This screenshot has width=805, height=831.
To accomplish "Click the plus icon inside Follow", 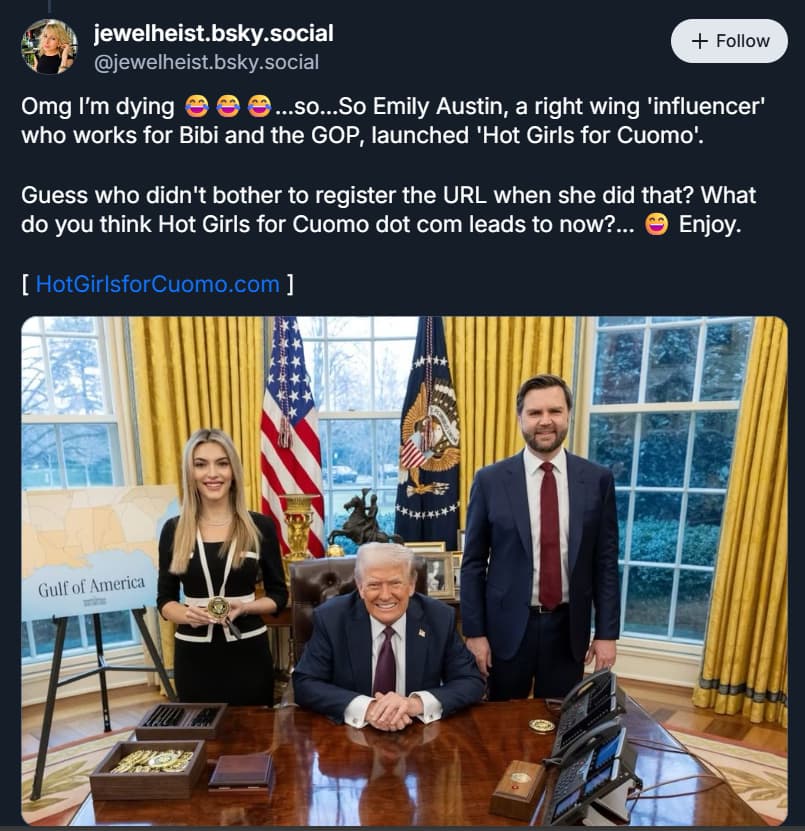I will 700,41.
